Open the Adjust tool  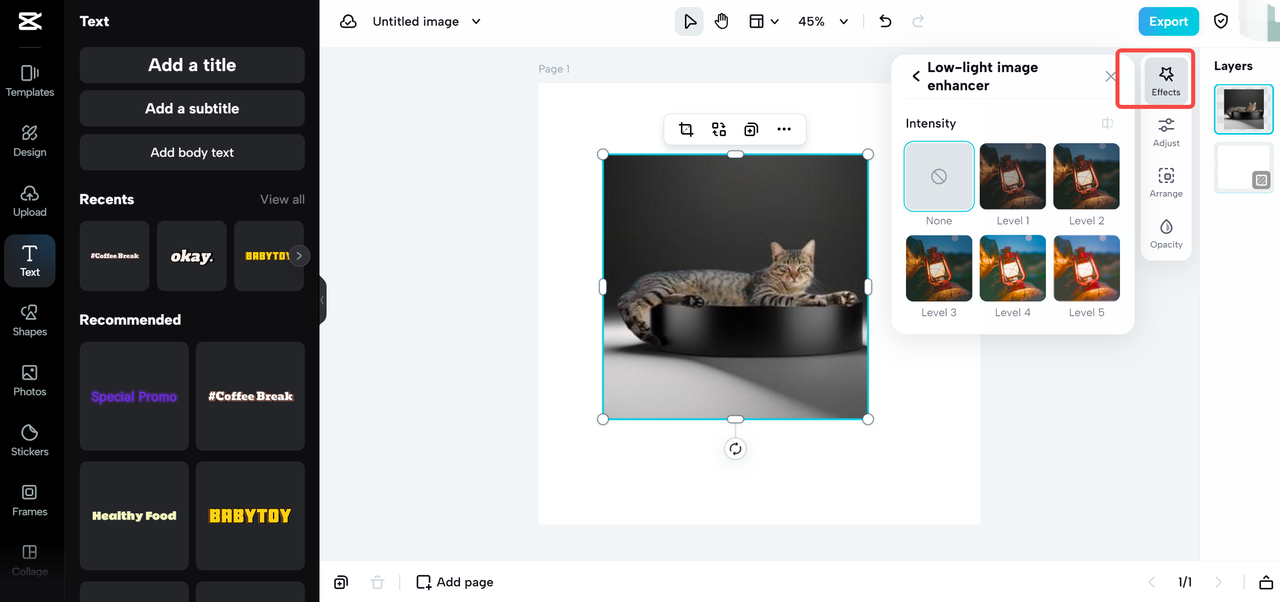(x=1166, y=132)
